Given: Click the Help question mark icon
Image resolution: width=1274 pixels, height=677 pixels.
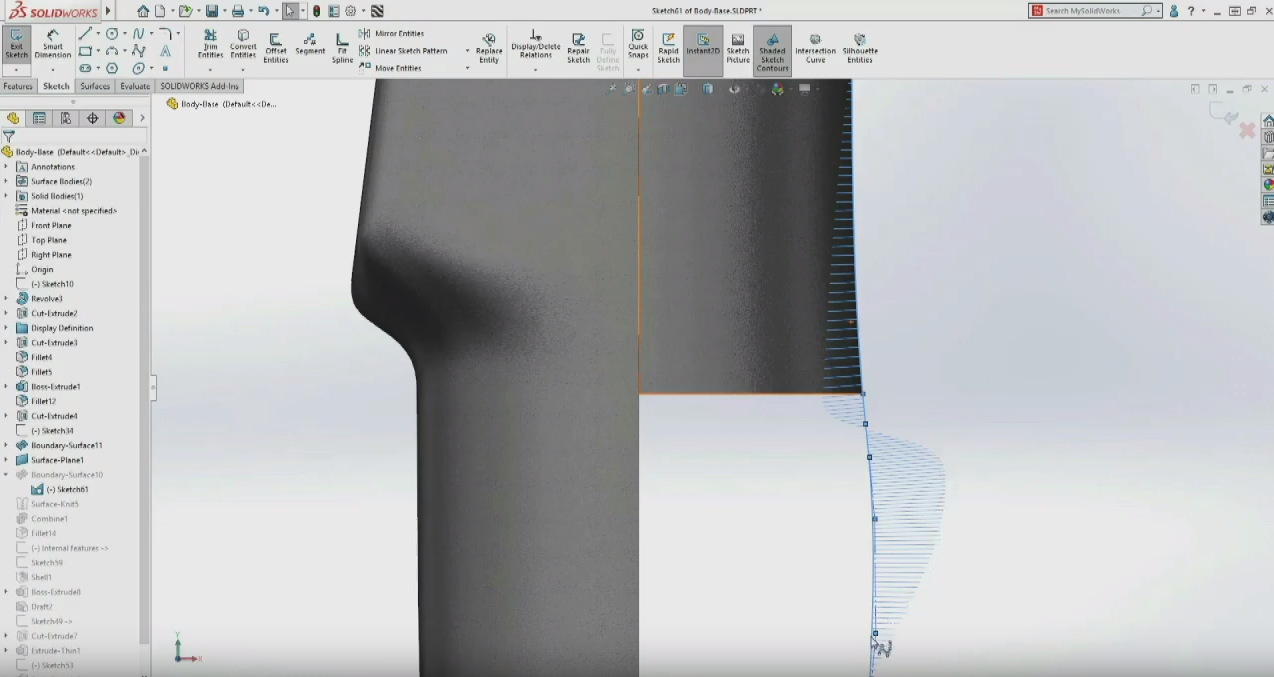Looking at the screenshot, I should [1192, 11].
